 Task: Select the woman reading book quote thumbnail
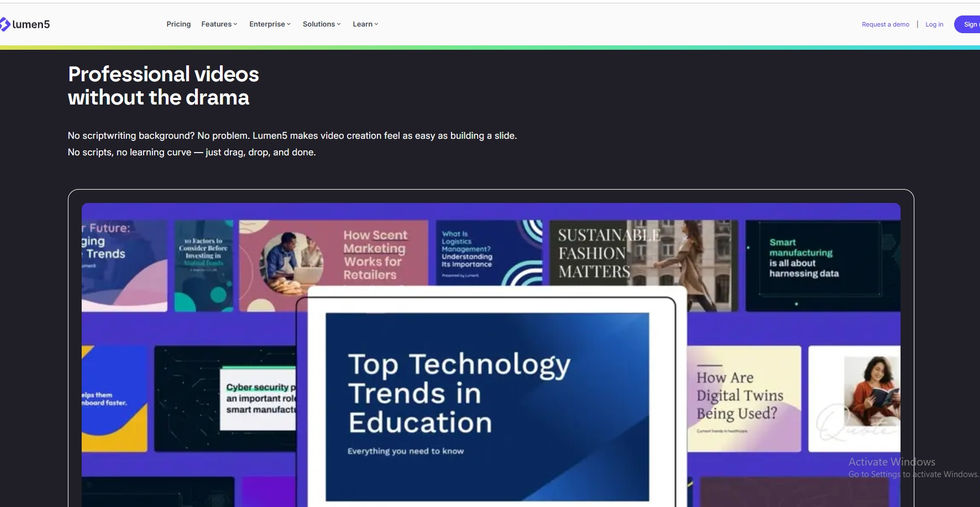point(854,398)
